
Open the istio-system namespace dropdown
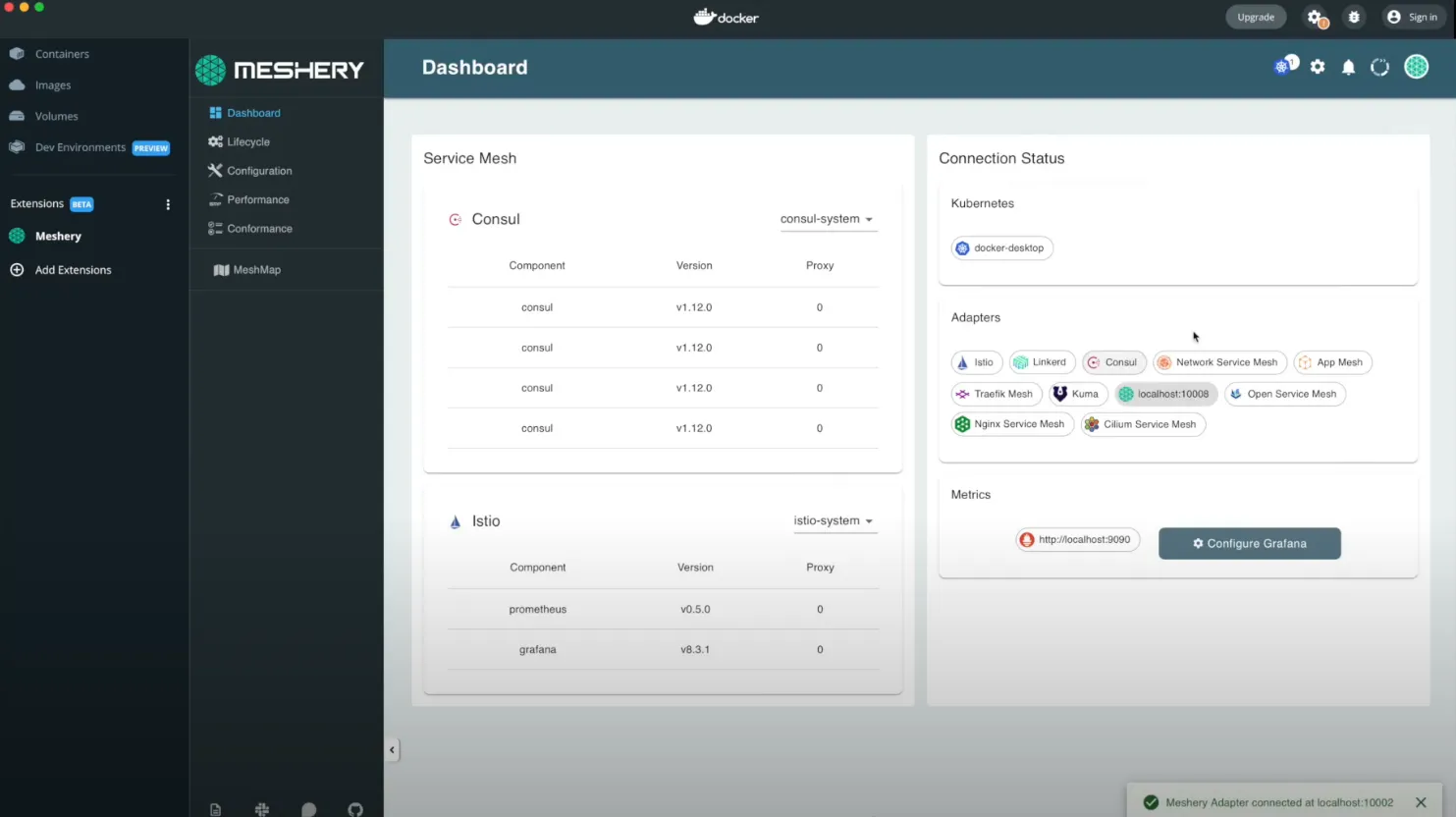pyautogui.click(x=835, y=520)
